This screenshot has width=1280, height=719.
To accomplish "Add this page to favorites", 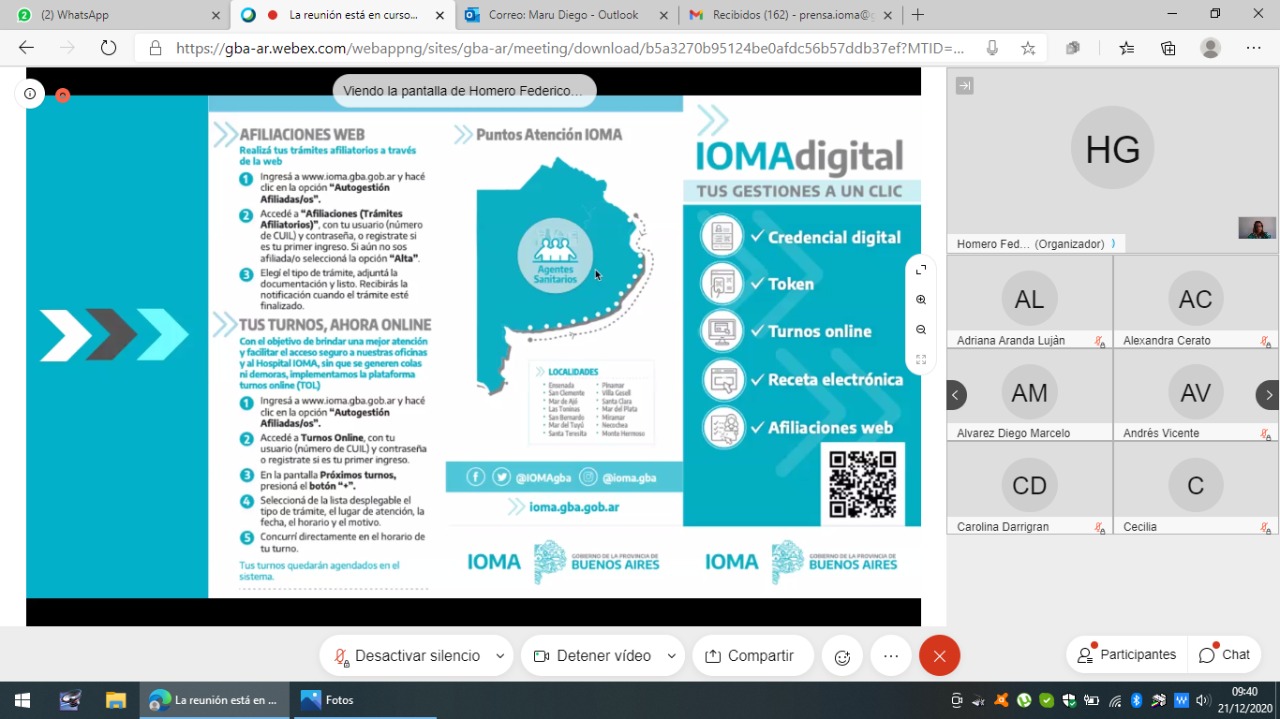I will pos(1028,48).
